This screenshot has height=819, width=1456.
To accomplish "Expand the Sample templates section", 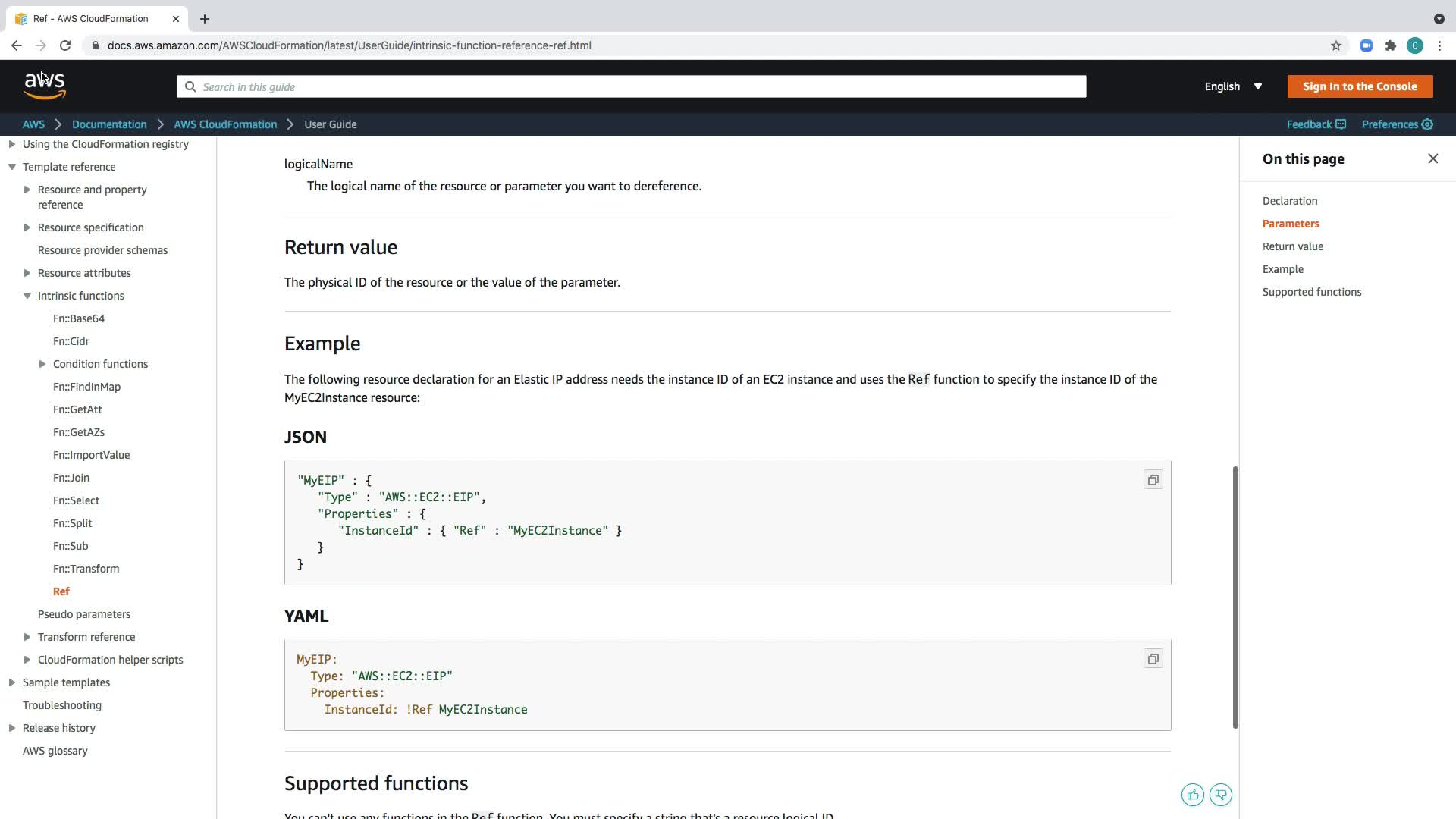I will click(12, 682).
